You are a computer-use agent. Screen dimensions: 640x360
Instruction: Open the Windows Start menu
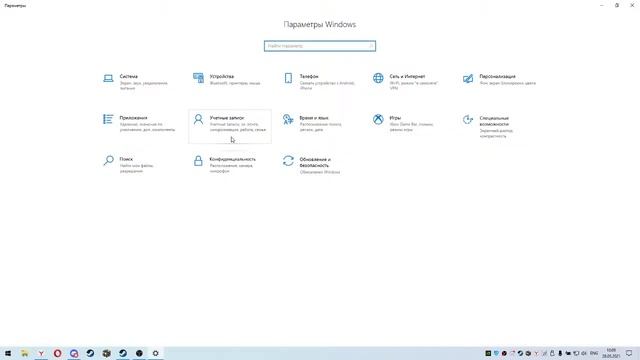(8, 353)
